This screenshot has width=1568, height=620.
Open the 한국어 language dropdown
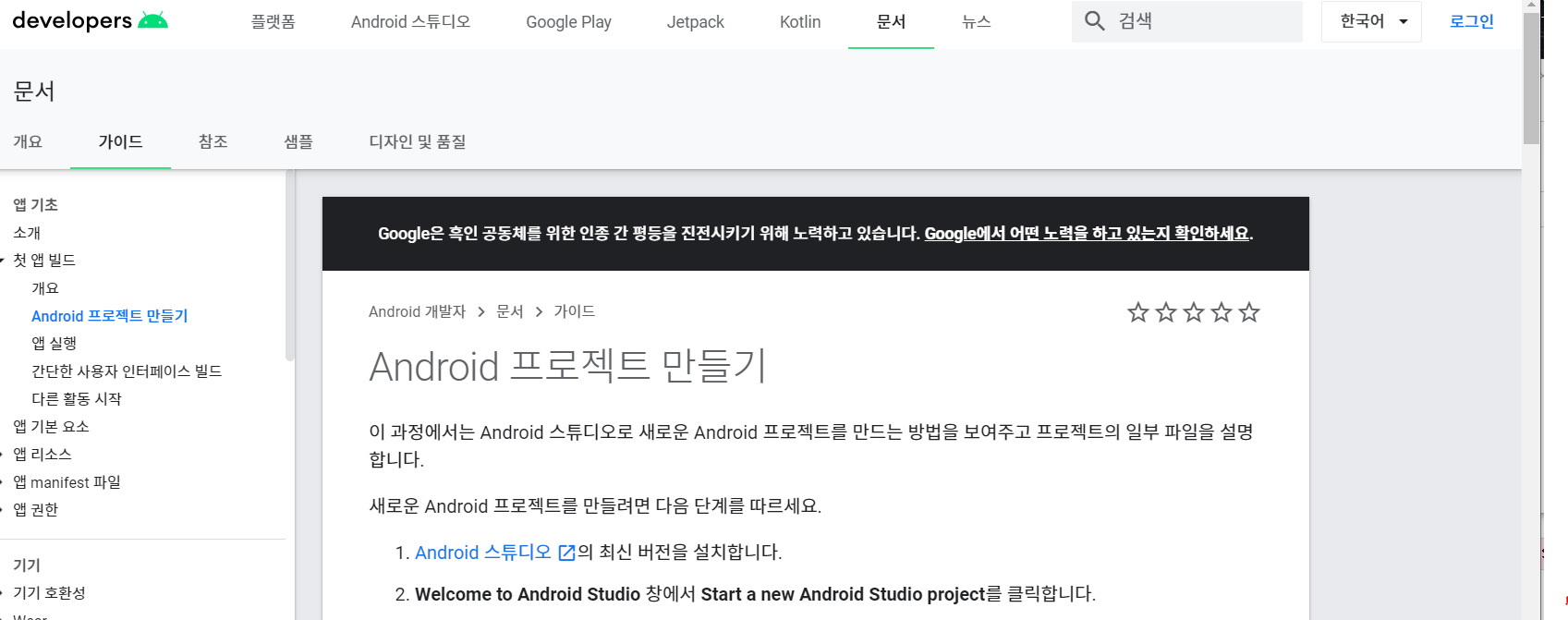[x=1371, y=21]
